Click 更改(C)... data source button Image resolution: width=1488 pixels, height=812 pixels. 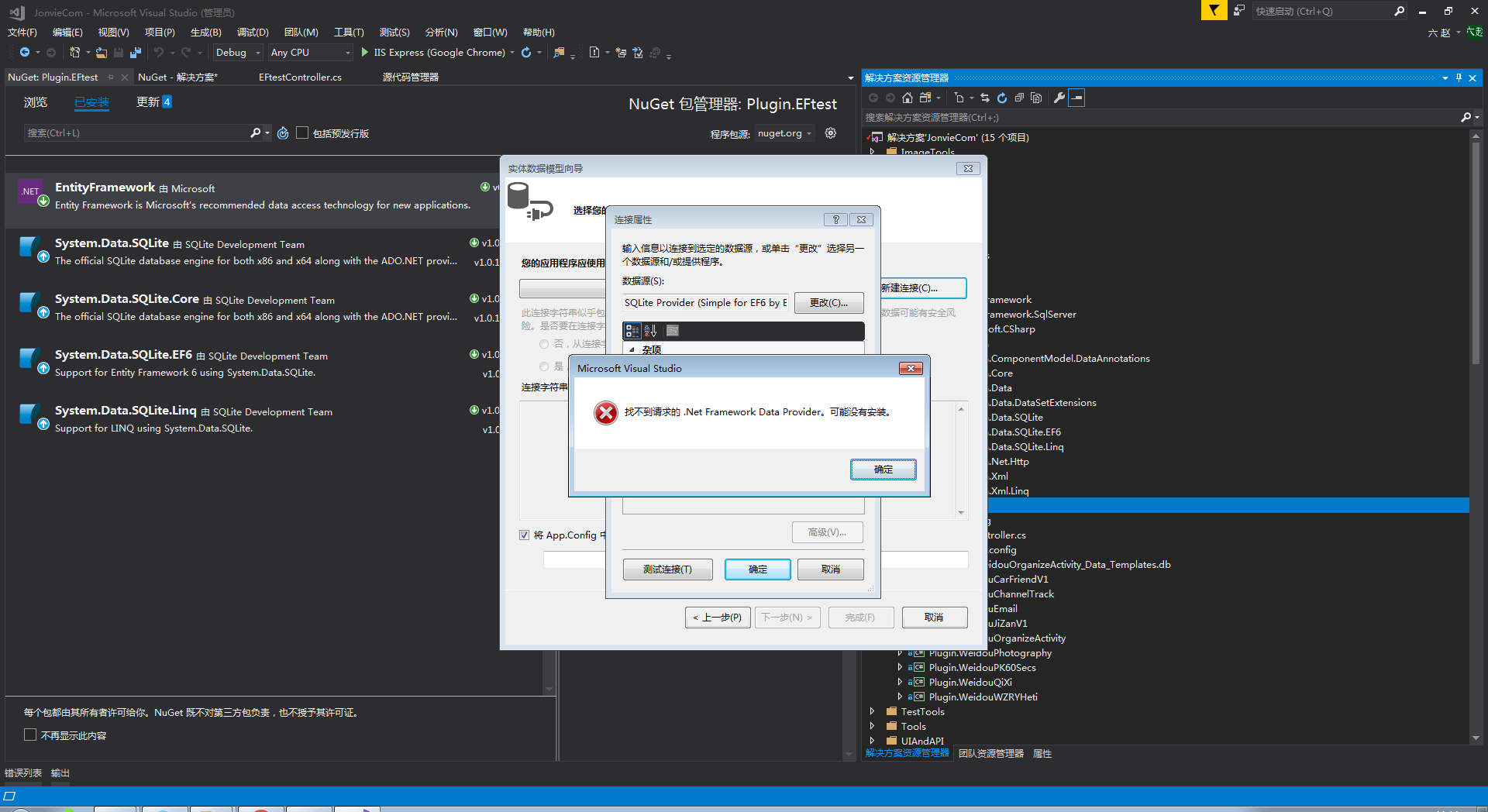[828, 302]
